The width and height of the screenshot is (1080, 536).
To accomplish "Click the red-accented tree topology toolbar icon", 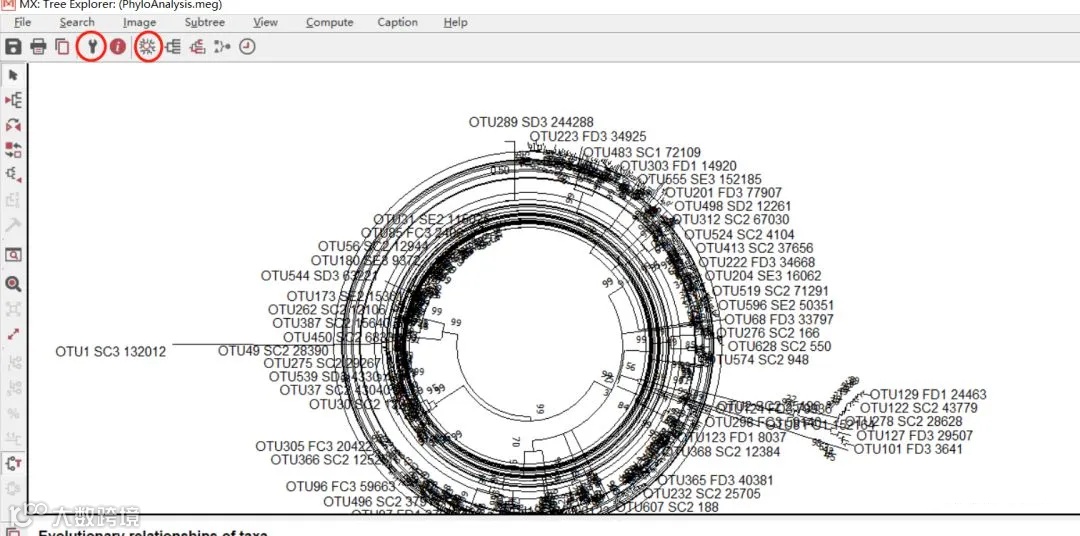I will point(198,47).
